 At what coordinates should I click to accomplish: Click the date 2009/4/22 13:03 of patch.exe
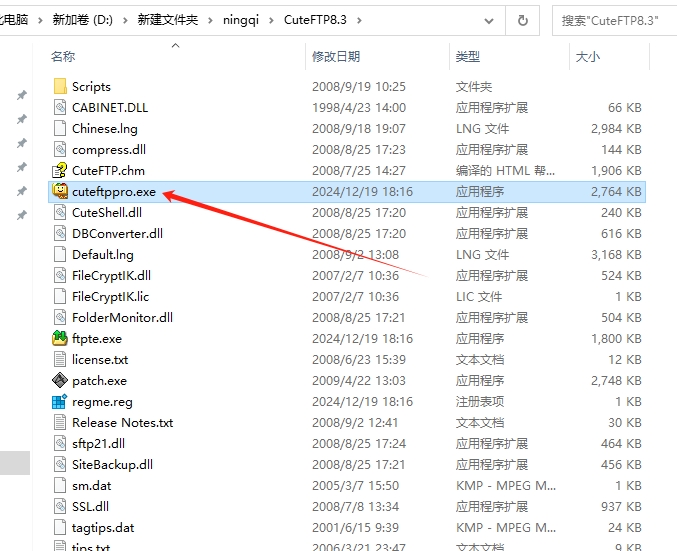tap(359, 381)
